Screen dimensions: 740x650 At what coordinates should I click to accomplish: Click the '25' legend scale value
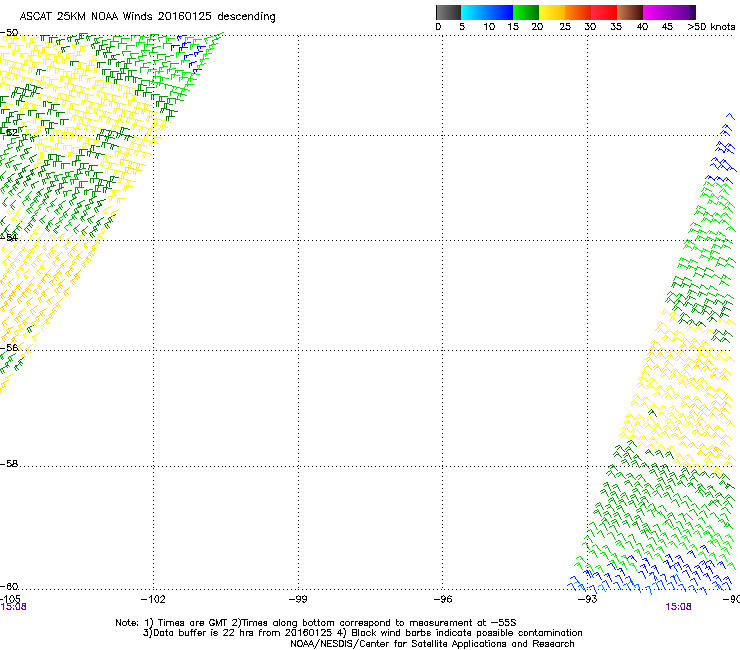565,27
